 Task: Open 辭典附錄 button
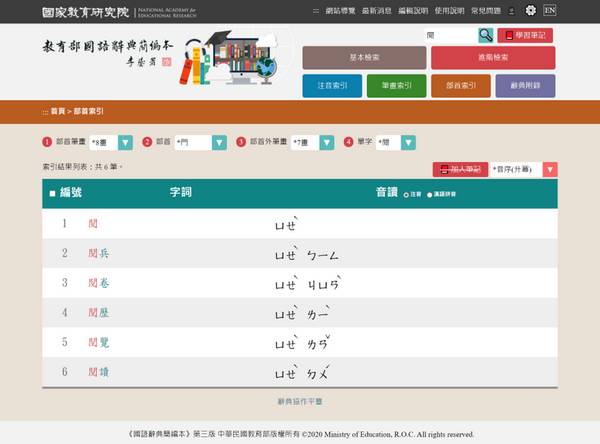(x=525, y=86)
